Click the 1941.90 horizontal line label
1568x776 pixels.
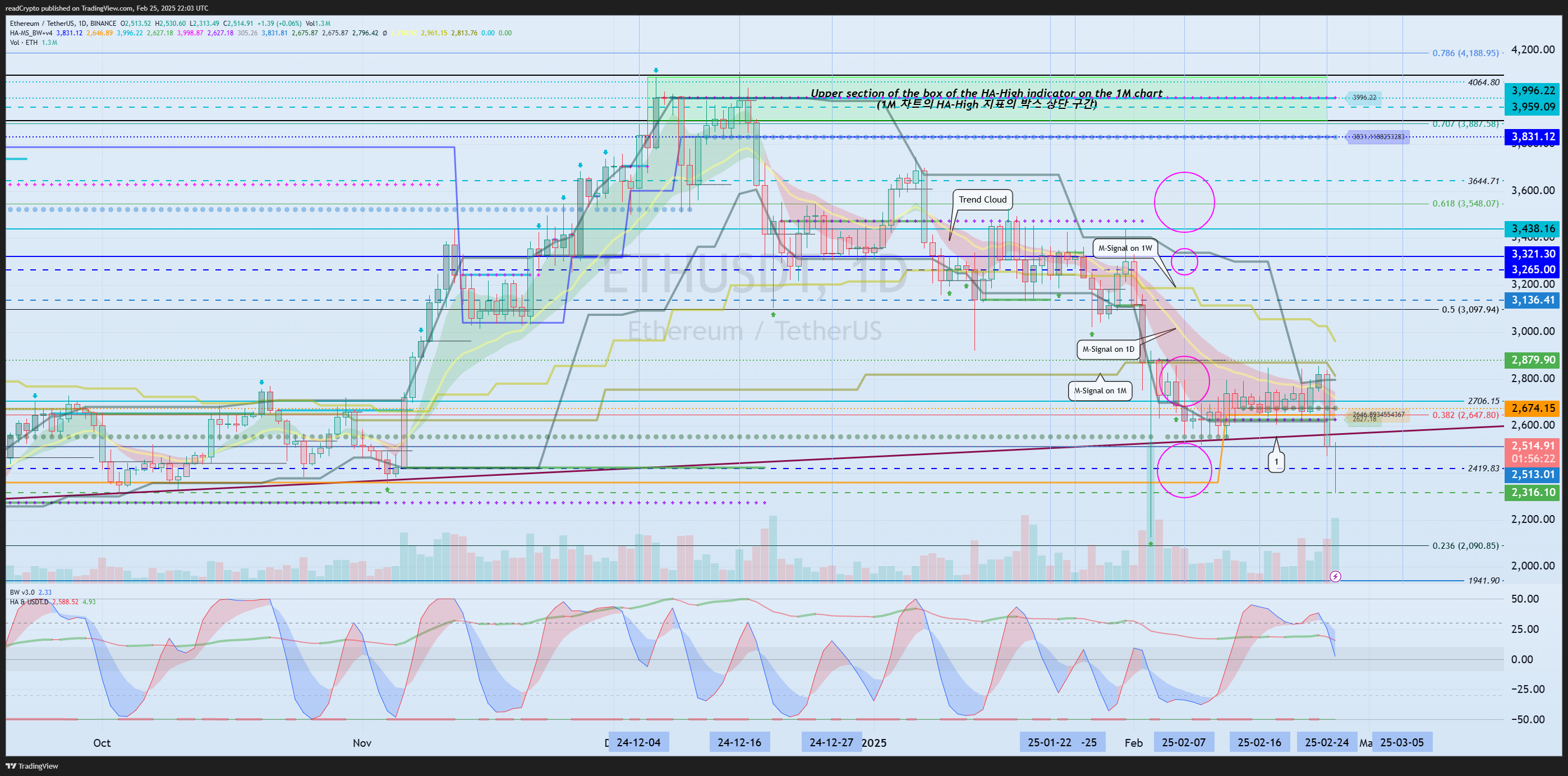(1483, 580)
